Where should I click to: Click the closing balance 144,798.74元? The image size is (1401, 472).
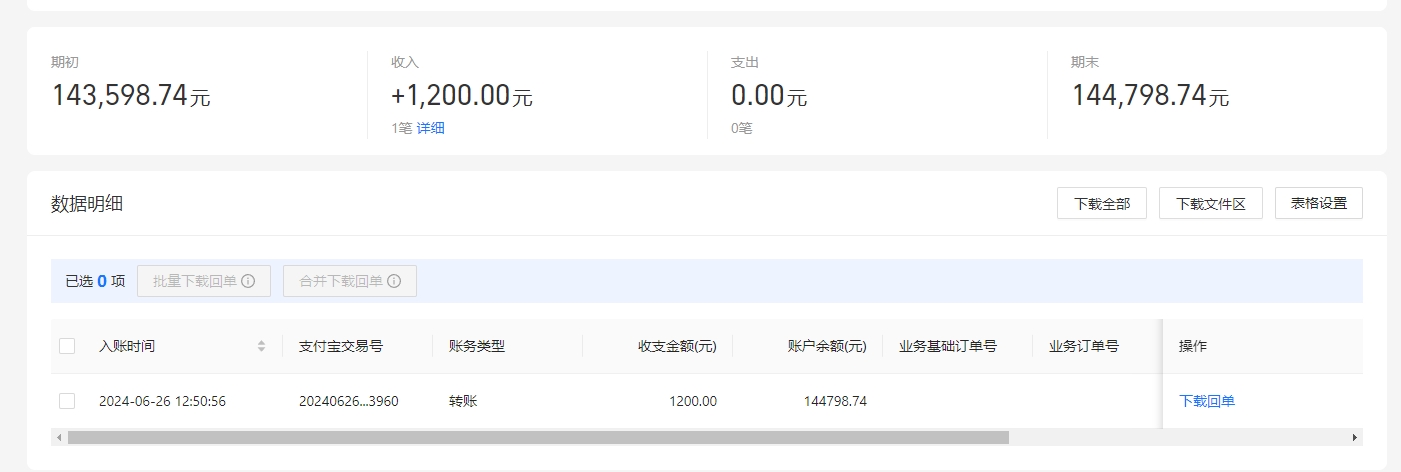coord(1150,95)
